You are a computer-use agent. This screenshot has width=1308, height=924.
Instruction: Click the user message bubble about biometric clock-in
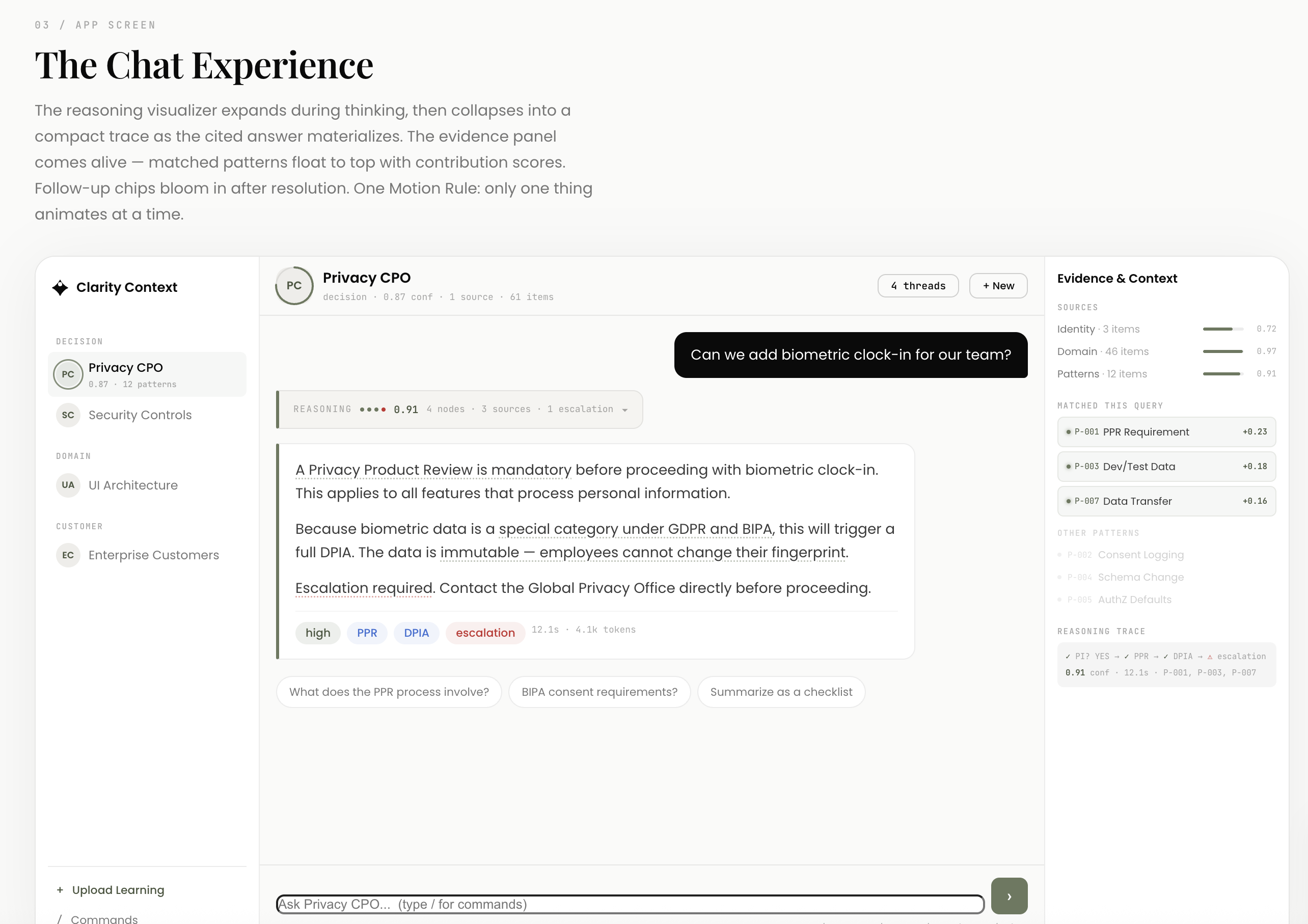pyautogui.click(x=851, y=355)
